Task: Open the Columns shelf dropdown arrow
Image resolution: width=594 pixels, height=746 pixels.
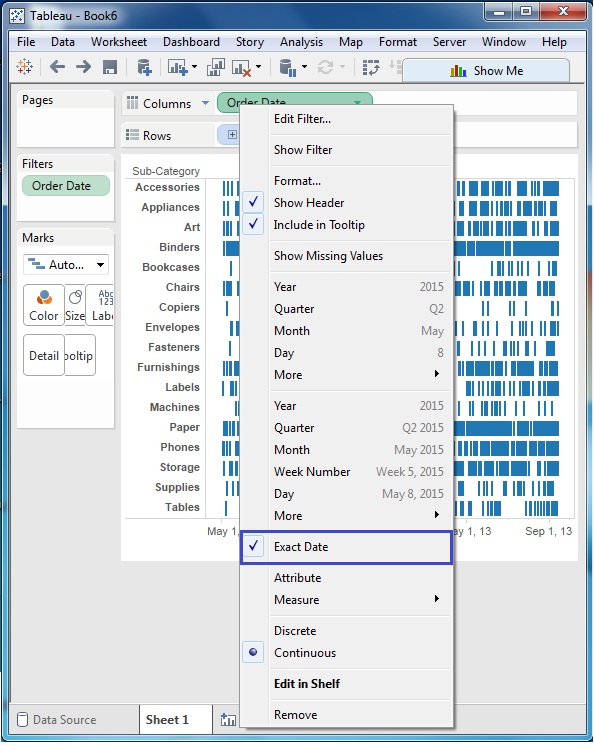Action: tap(205, 103)
